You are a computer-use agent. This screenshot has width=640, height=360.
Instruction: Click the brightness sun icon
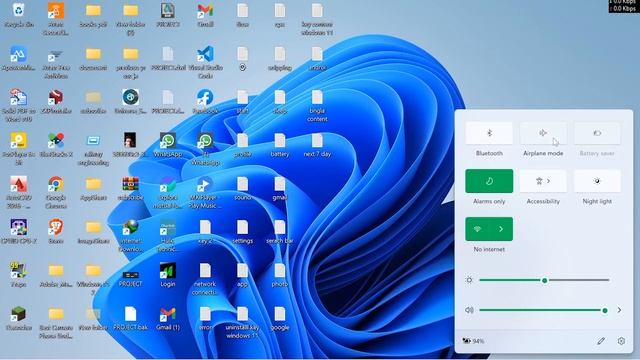(469, 280)
